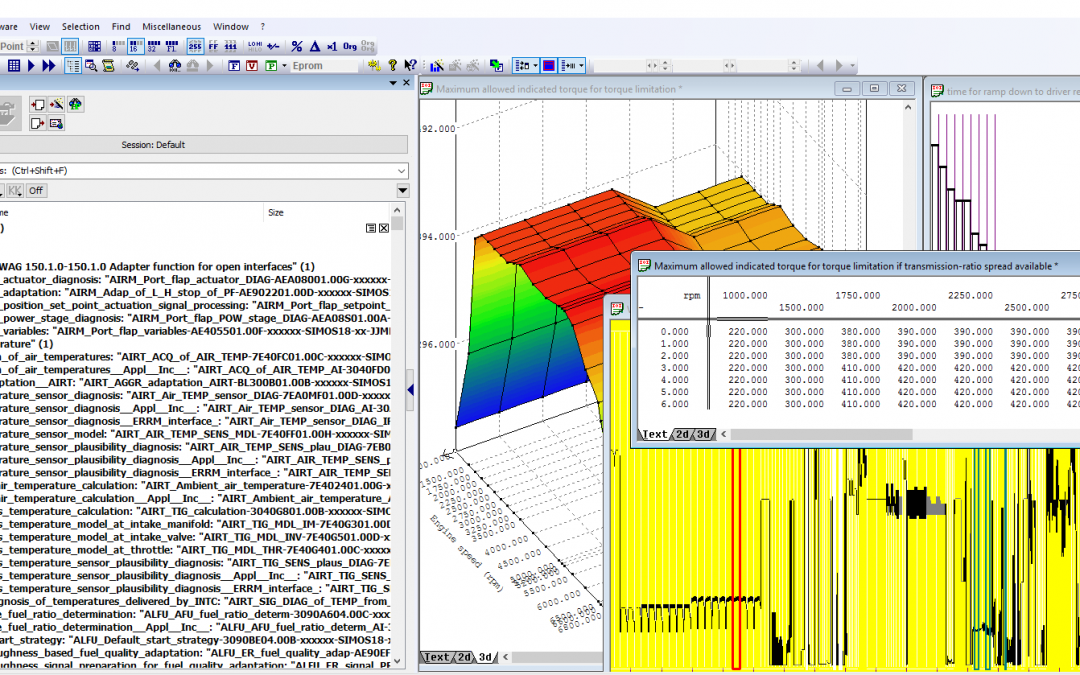Click the Point stepper arrows
Viewport: 1080px width, 675px height.
pyautogui.click(x=32, y=46)
